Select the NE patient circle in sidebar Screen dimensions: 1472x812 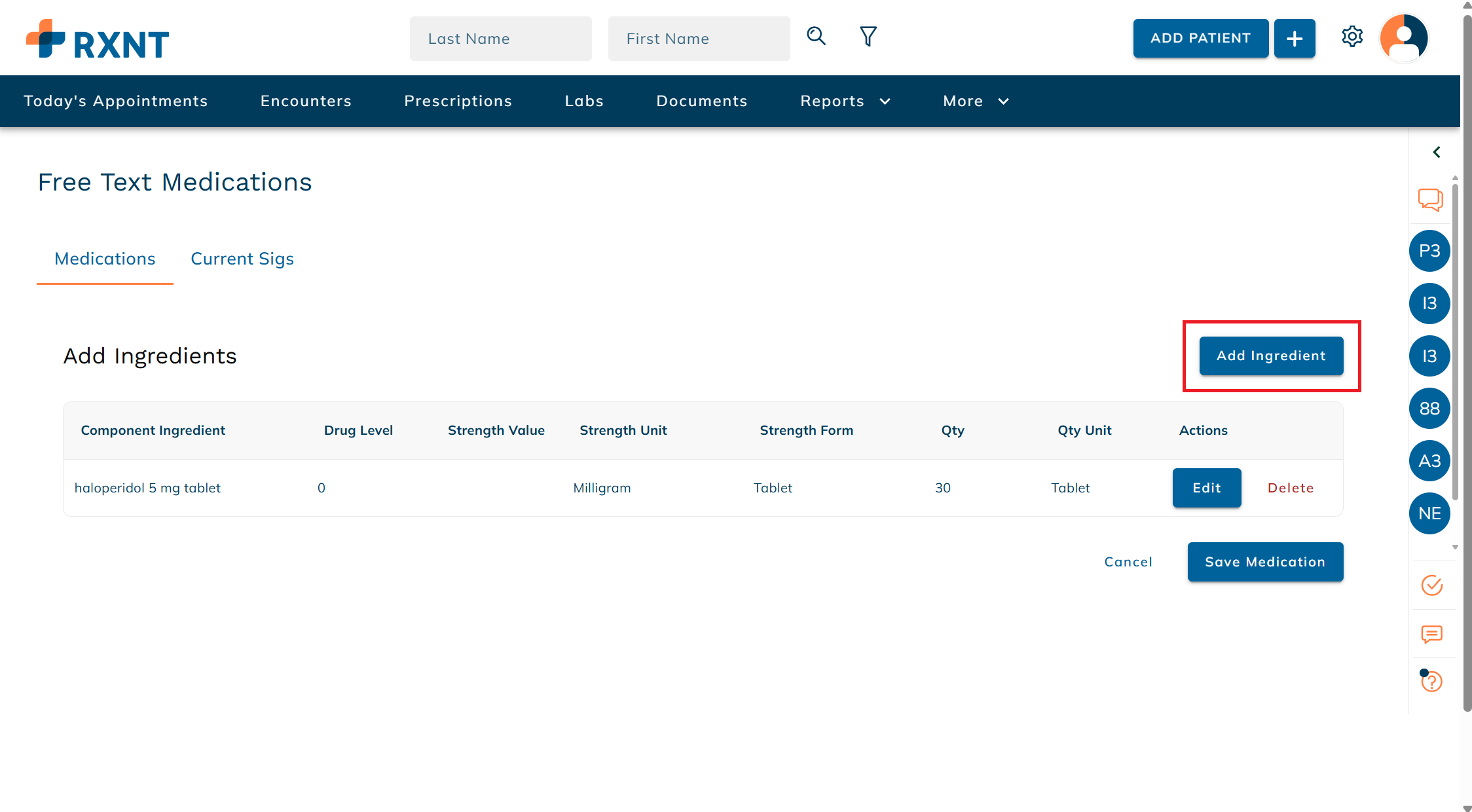pyautogui.click(x=1429, y=513)
